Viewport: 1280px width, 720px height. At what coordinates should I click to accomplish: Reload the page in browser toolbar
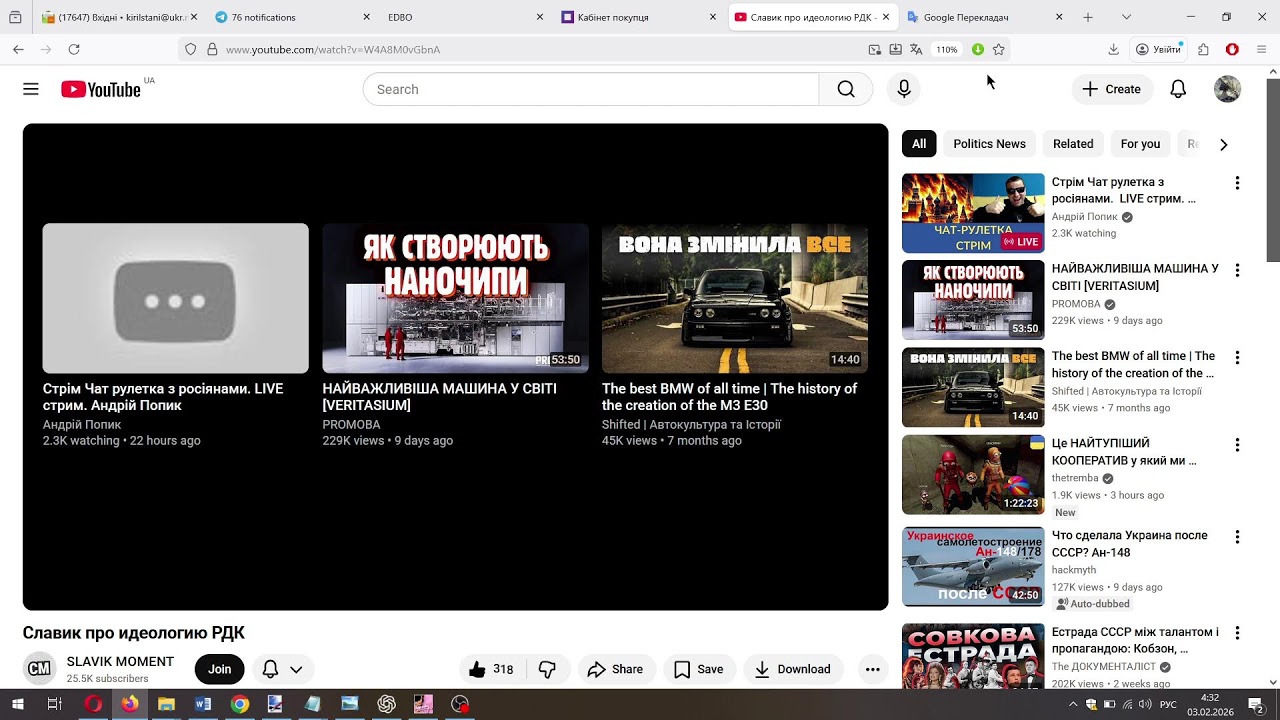click(74, 49)
